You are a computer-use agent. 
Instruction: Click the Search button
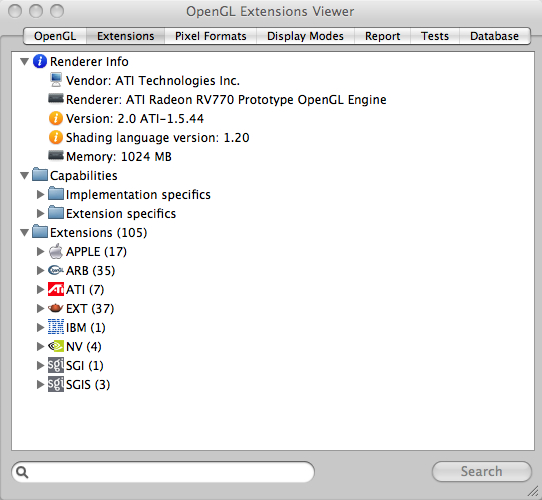point(482,471)
